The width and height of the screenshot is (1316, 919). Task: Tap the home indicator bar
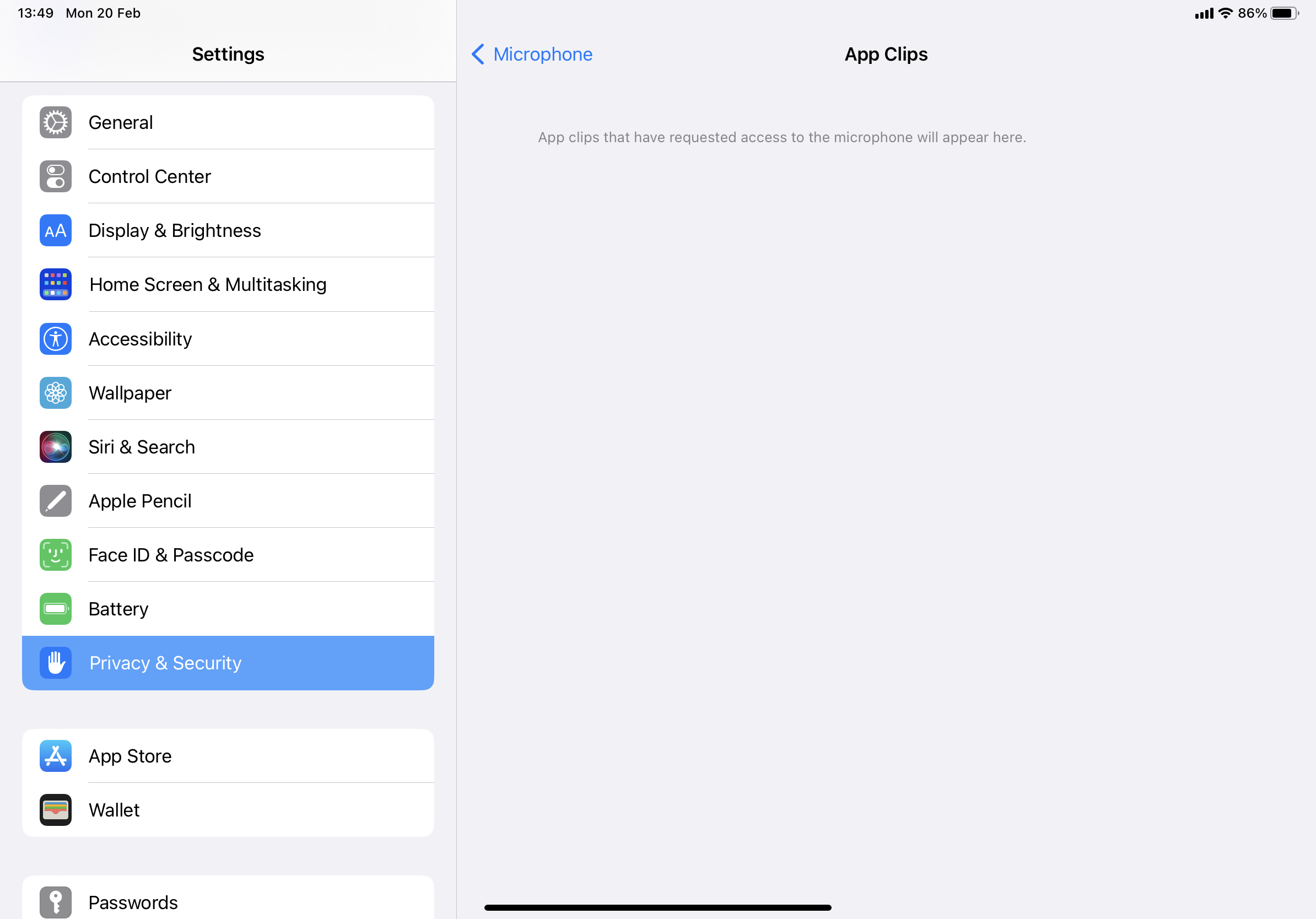tap(657, 907)
